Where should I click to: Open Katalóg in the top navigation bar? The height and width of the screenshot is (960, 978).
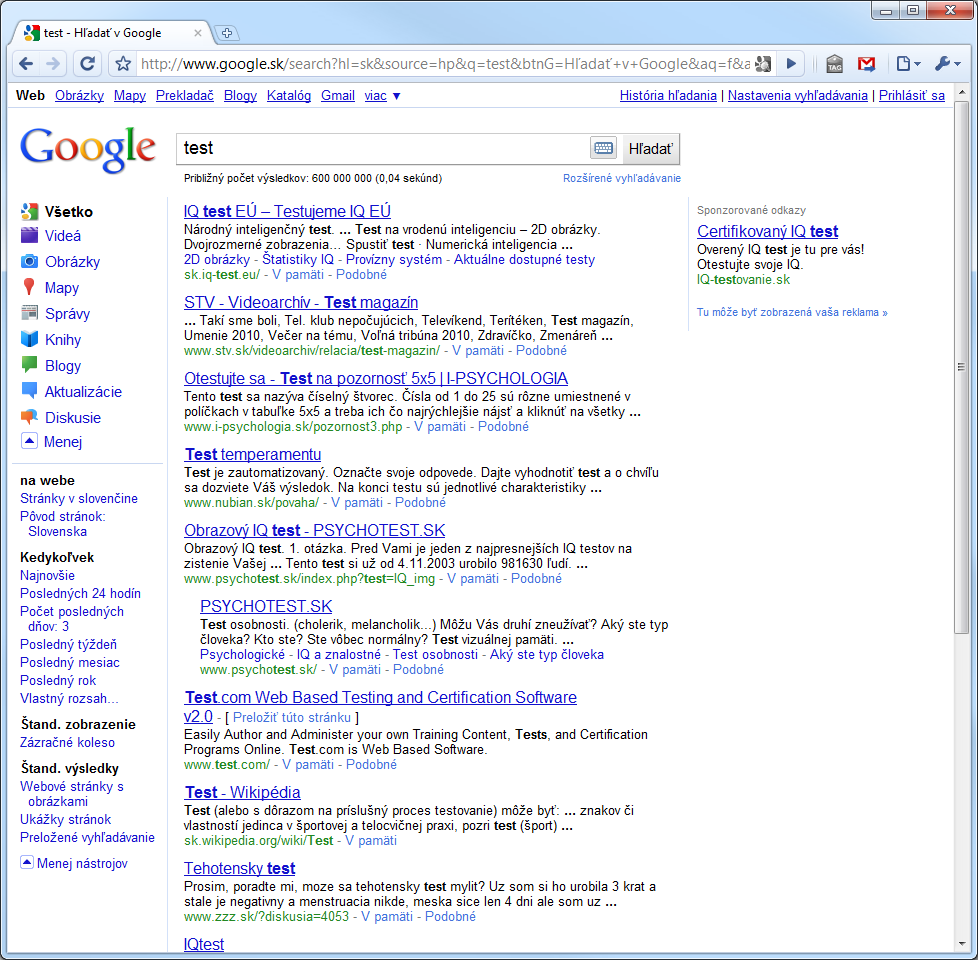289,96
